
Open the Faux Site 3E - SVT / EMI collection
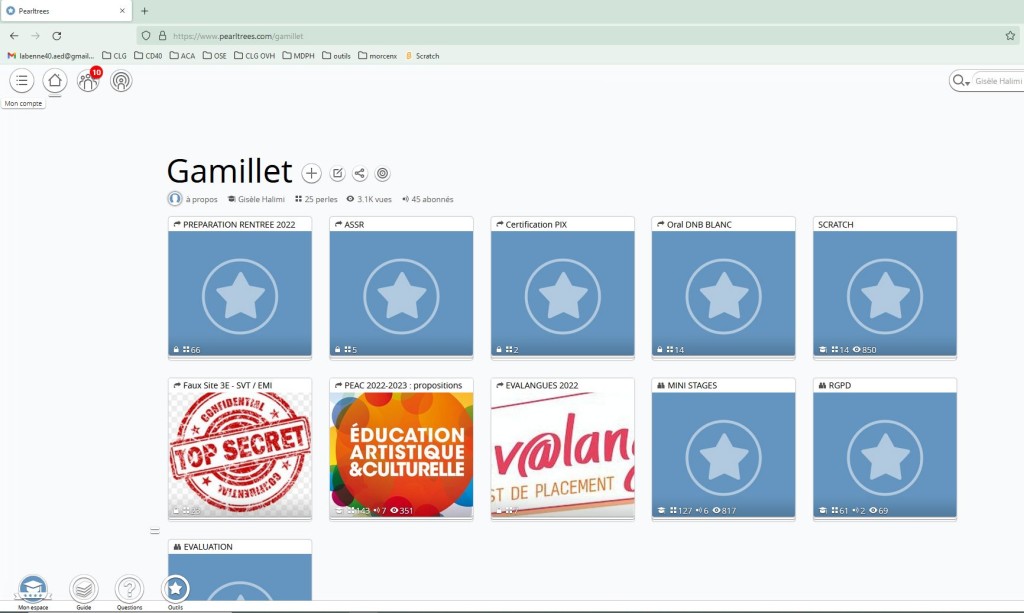click(240, 448)
